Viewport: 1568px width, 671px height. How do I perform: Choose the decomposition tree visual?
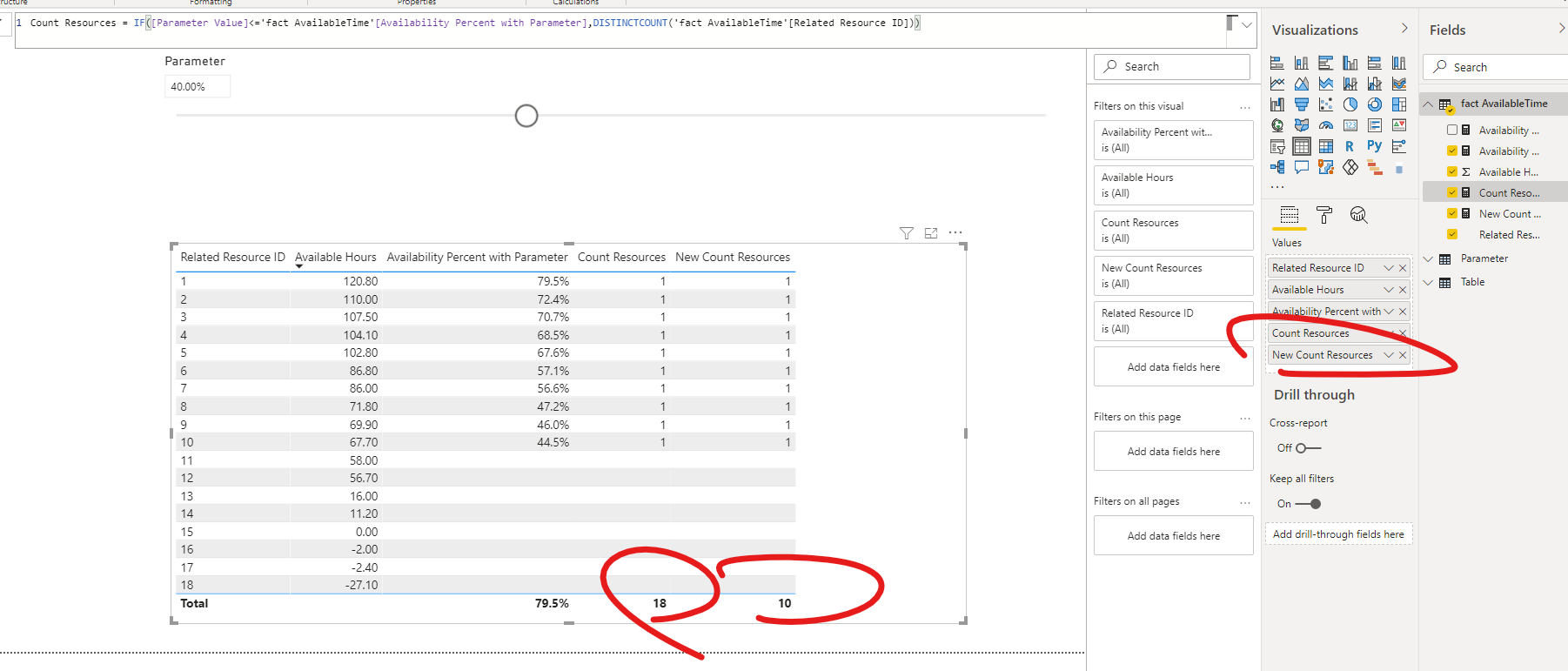pyautogui.click(x=1277, y=167)
